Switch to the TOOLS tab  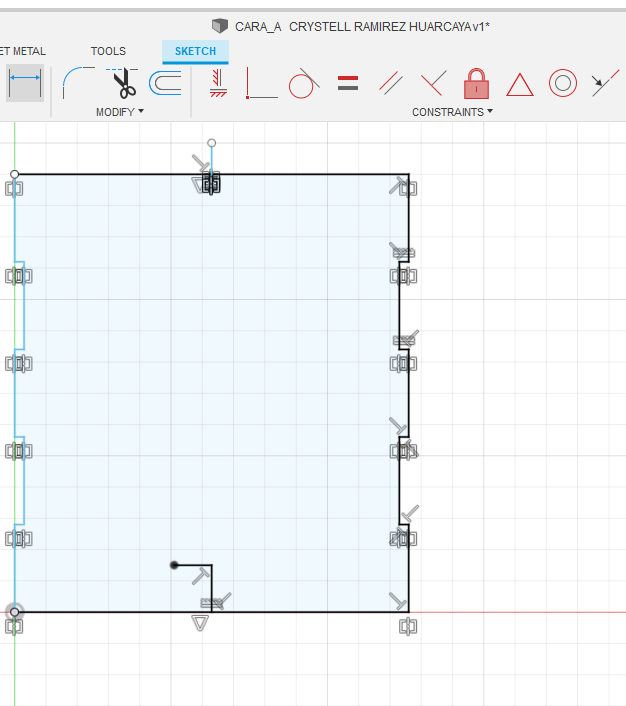(x=108, y=51)
